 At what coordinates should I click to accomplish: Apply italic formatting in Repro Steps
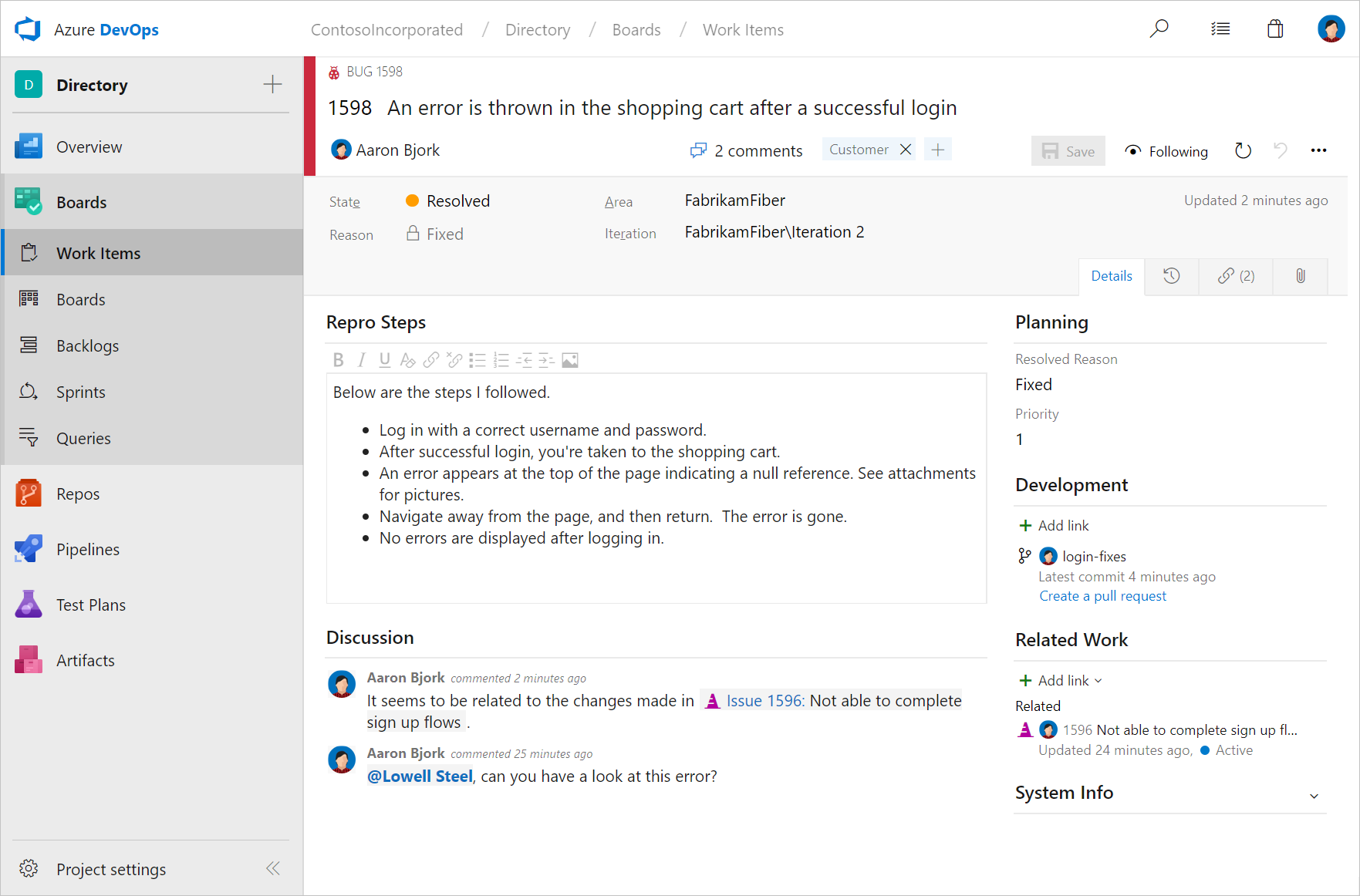point(361,360)
